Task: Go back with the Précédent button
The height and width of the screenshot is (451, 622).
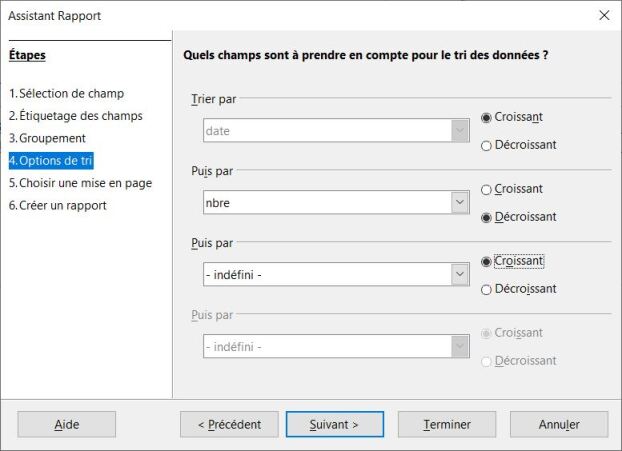Action: 229,424
